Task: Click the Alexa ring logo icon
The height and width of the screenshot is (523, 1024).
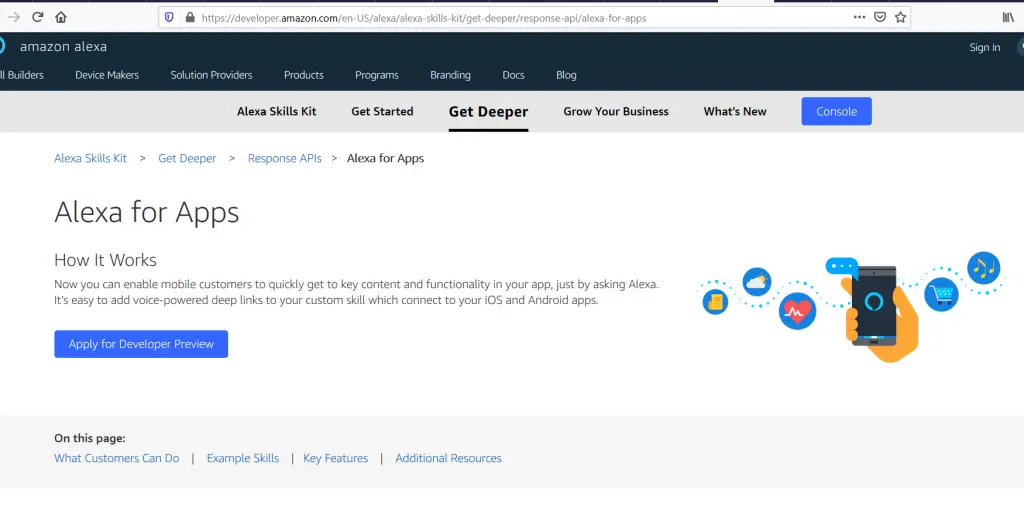Action: [x=2, y=46]
